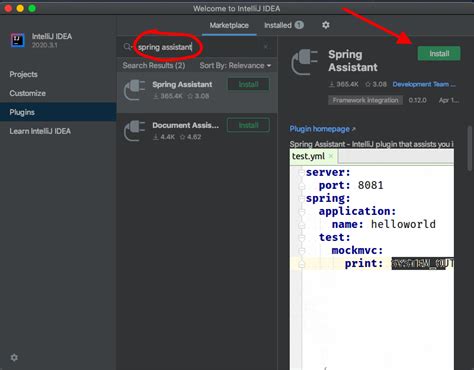Click the 0.12.0 version text

[x=417, y=100]
